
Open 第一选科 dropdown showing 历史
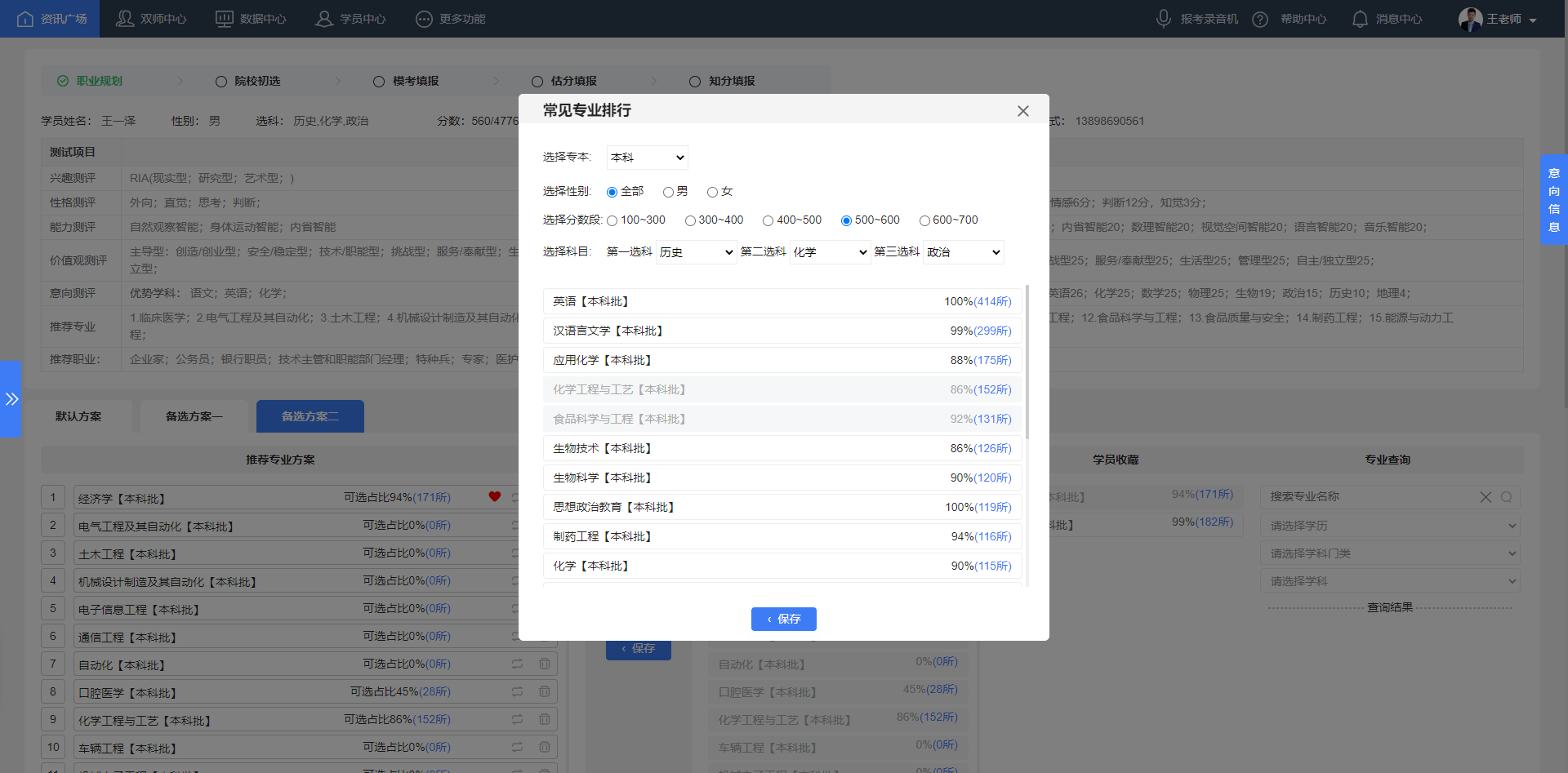point(697,252)
